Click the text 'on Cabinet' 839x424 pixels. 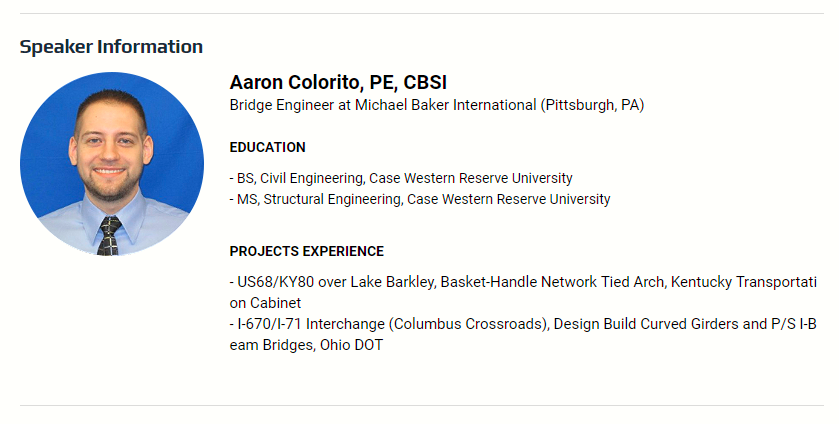265,303
